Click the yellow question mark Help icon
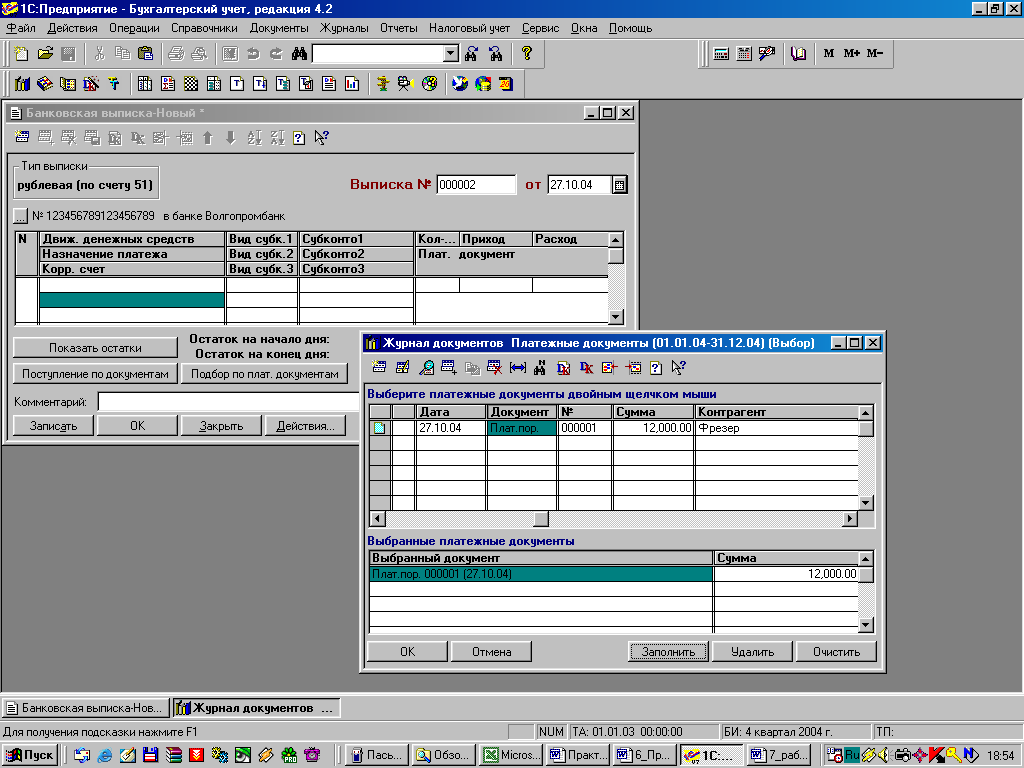 click(526, 54)
